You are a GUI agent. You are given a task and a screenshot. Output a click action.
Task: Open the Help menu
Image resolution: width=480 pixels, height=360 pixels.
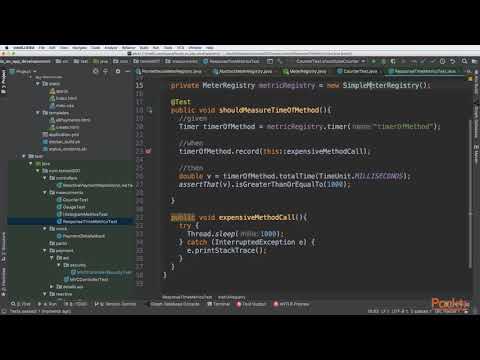point(210,48)
